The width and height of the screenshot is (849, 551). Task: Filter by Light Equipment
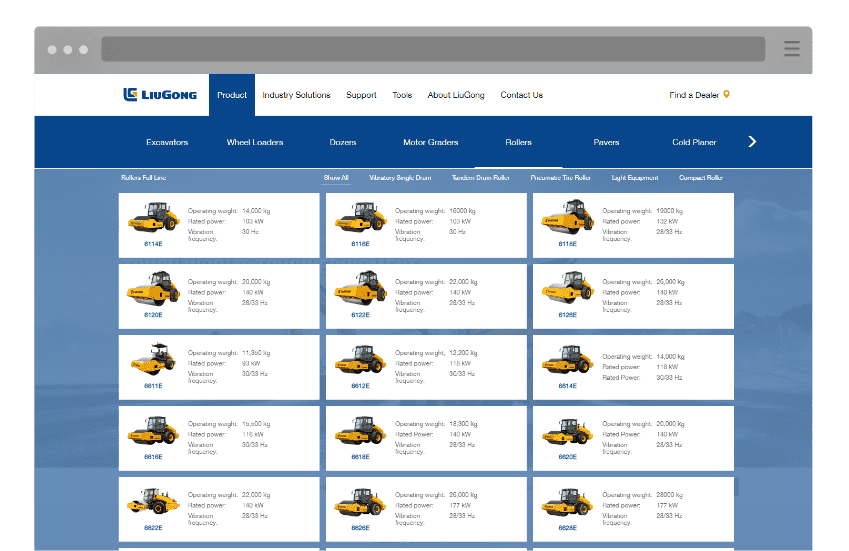coord(635,178)
